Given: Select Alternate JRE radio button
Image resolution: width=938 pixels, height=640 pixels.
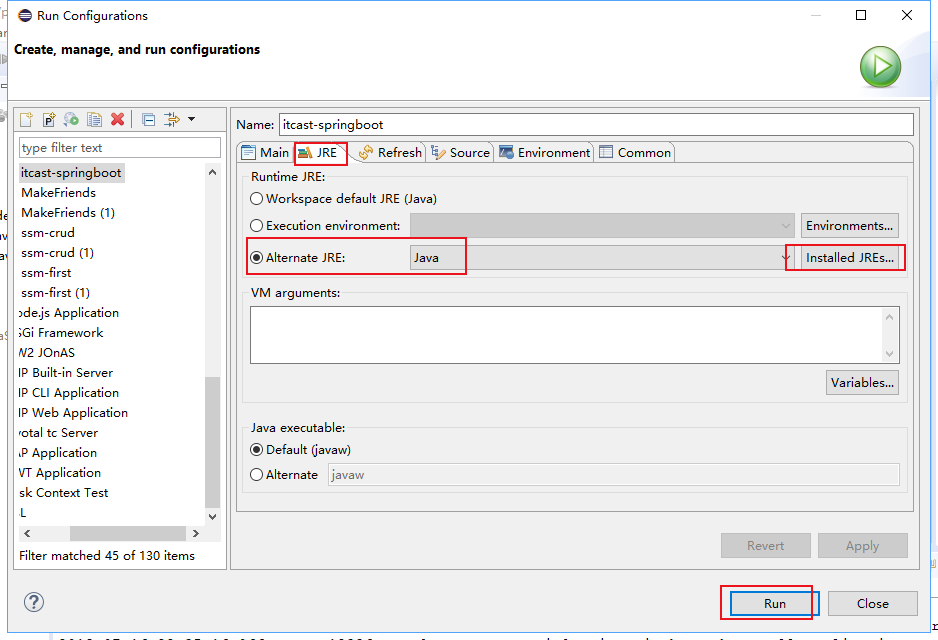Looking at the screenshot, I should (256, 258).
